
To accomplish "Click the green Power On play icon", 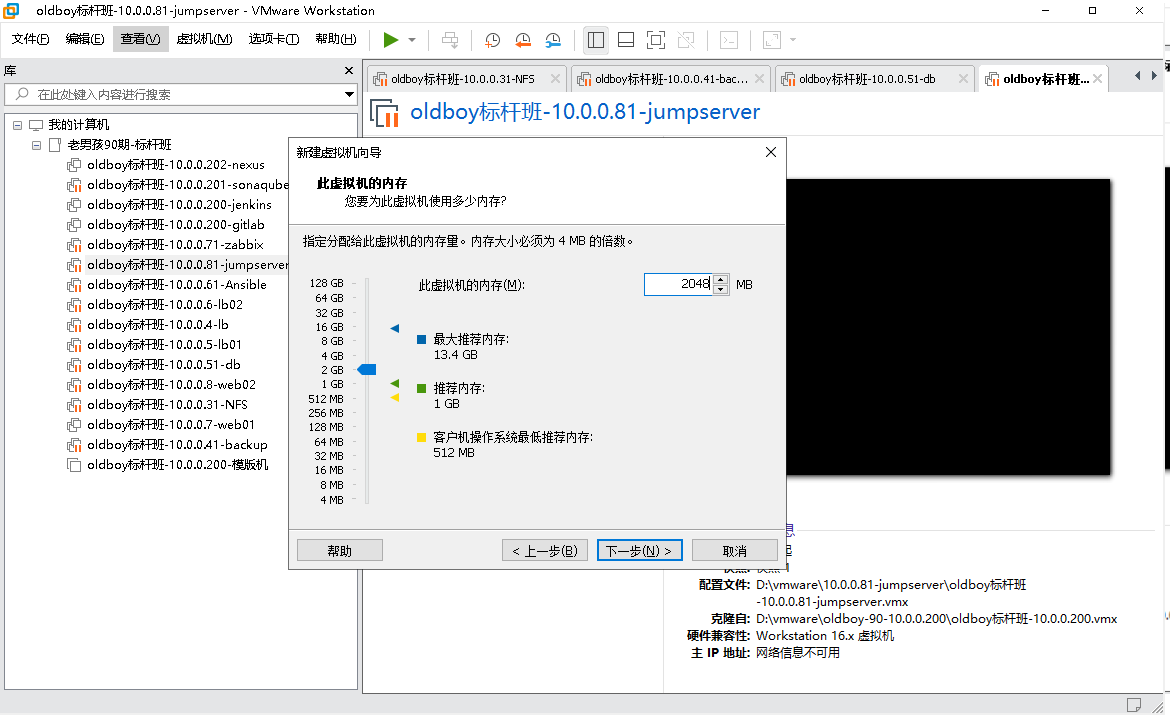I will pos(390,40).
